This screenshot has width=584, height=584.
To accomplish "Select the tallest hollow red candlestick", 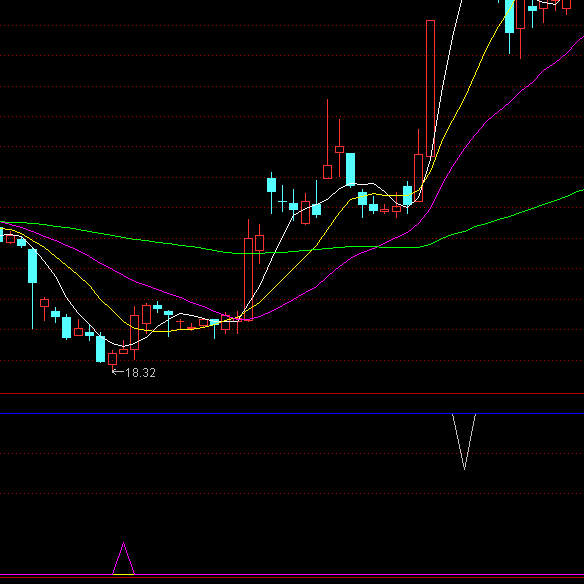I will (x=430, y=88).
